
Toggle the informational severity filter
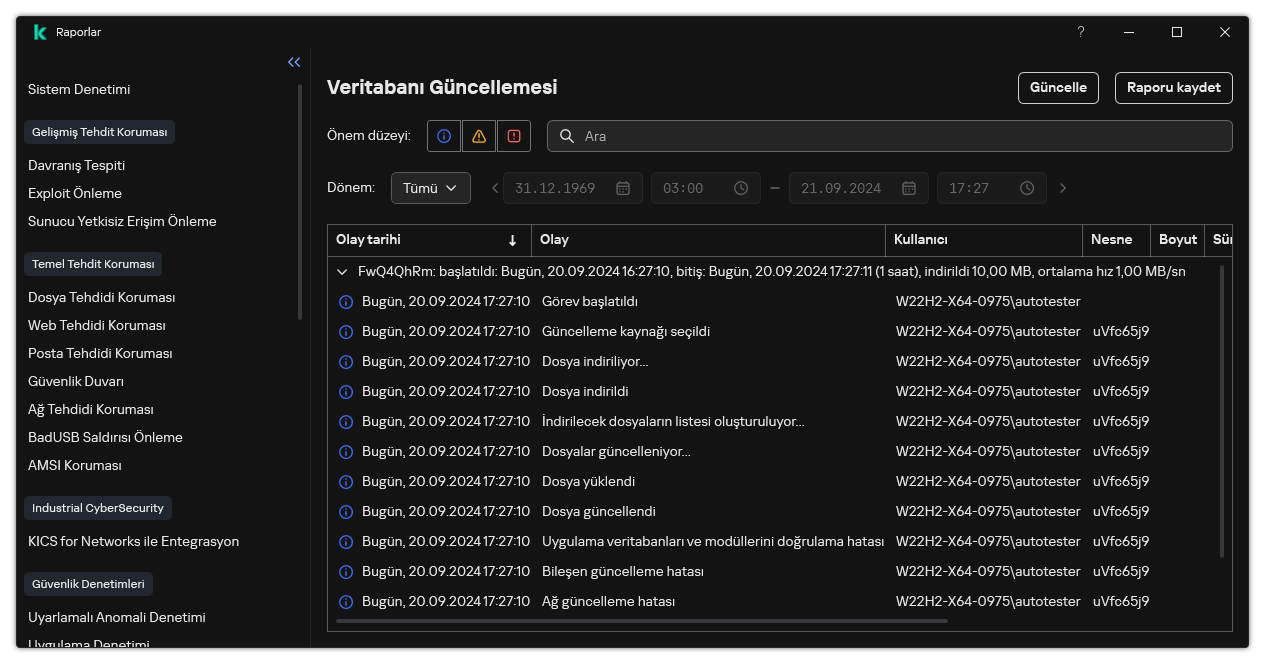(444, 136)
